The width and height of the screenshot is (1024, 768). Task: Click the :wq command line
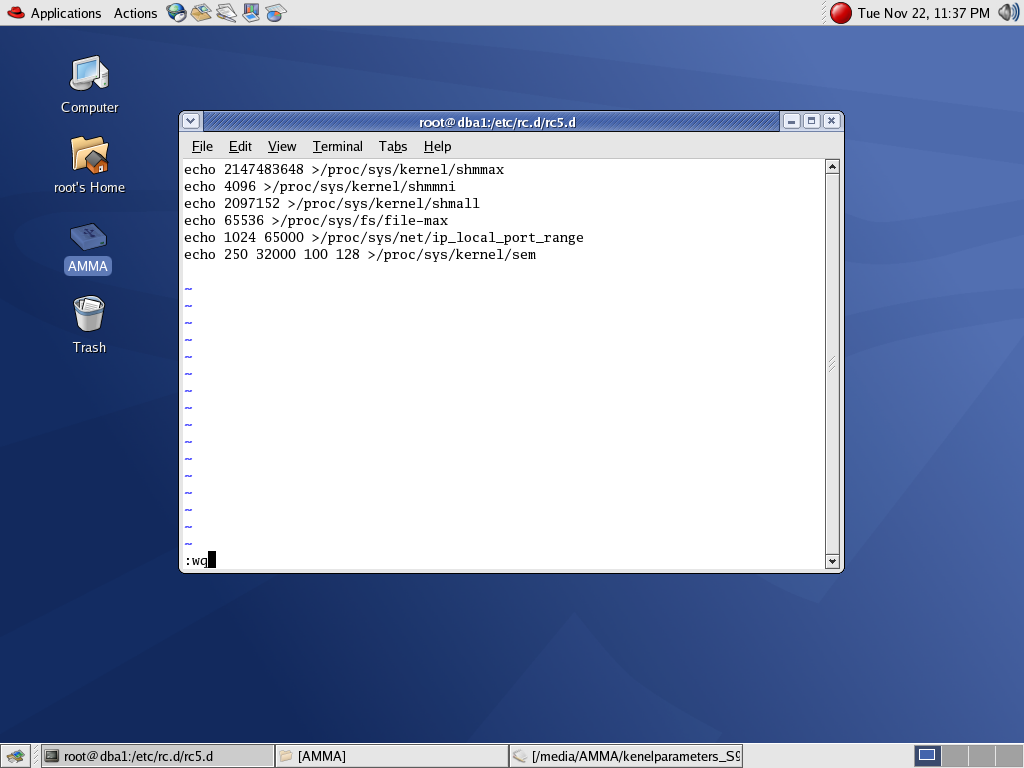[200, 560]
